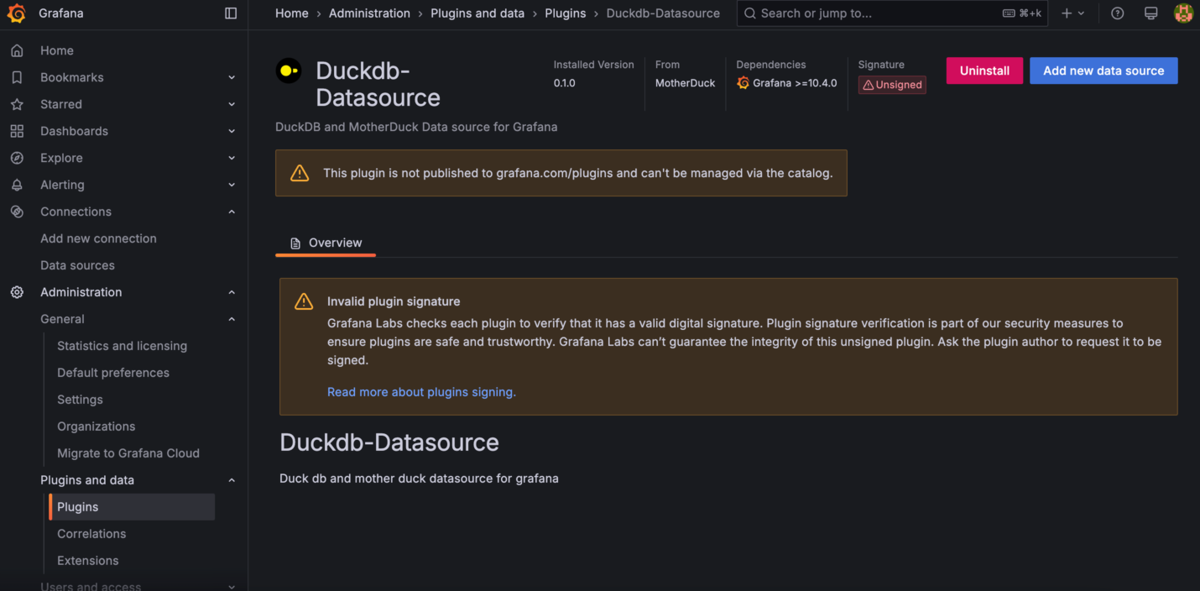Expand the Bookmarks section chevron
The height and width of the screenshot is (591, 1200).
[232, 78]
